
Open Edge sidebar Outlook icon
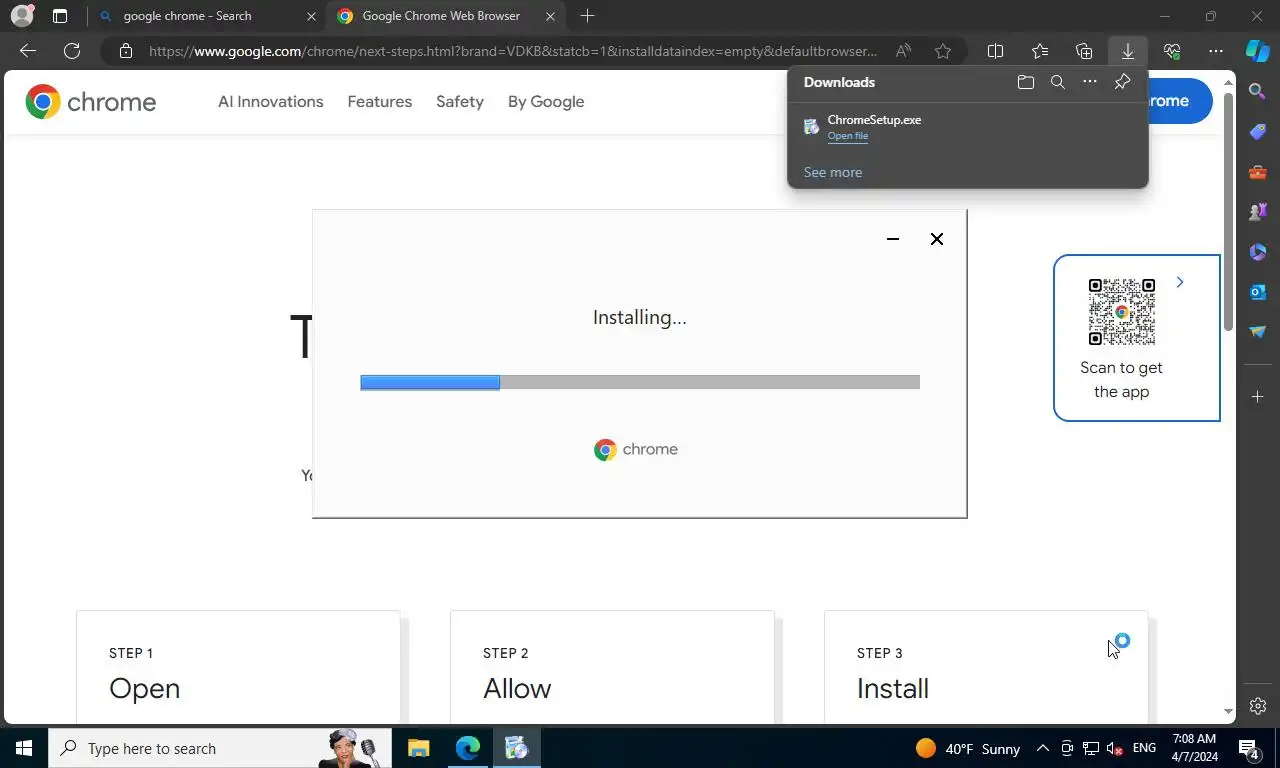[1257, 292]
